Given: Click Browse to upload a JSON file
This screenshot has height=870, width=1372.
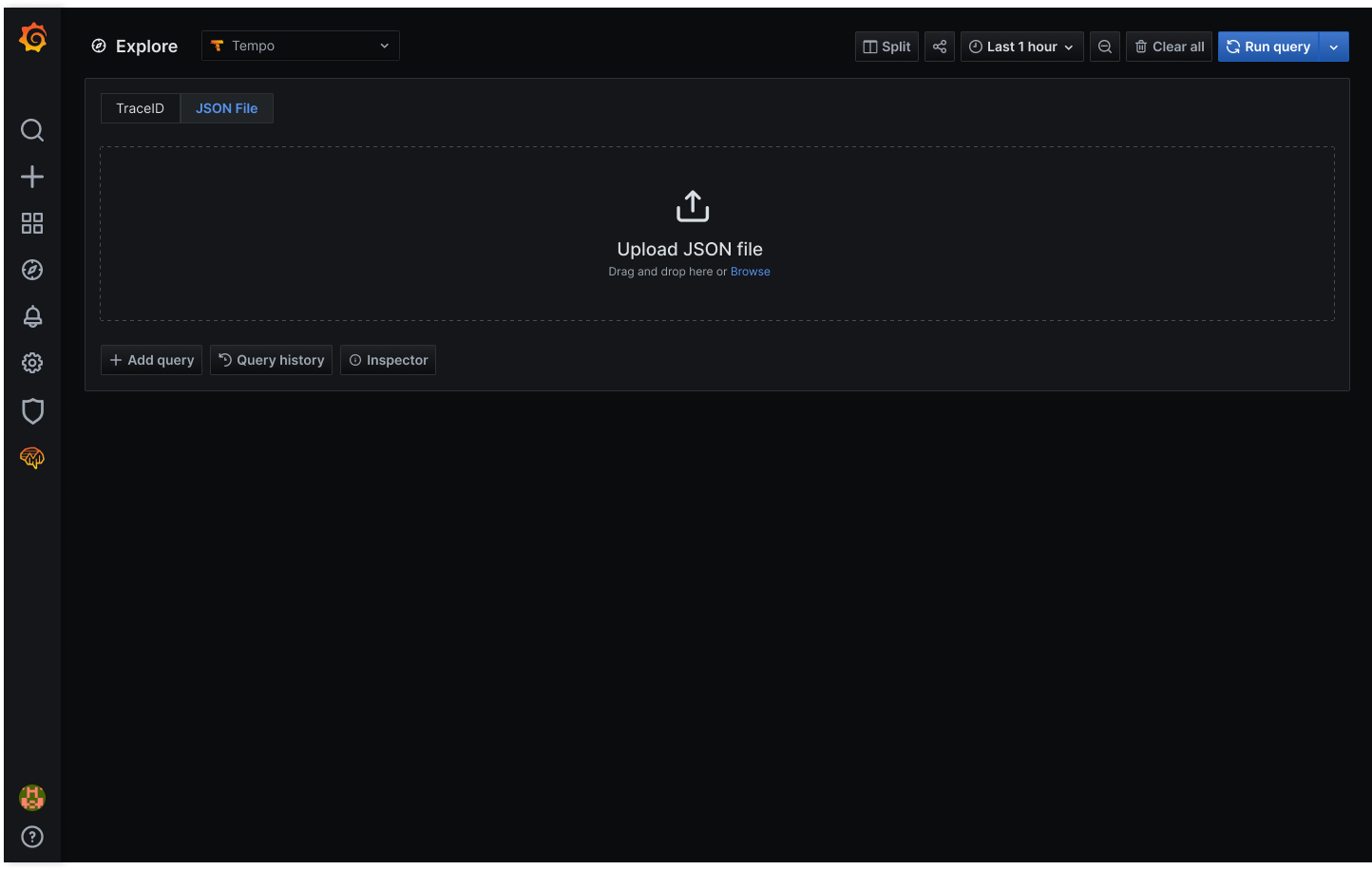Looking at the screenshot, I should tap(751, 271).
